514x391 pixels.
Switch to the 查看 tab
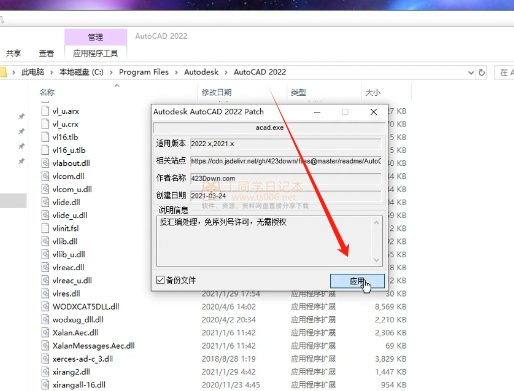click(x=46, y=53)
